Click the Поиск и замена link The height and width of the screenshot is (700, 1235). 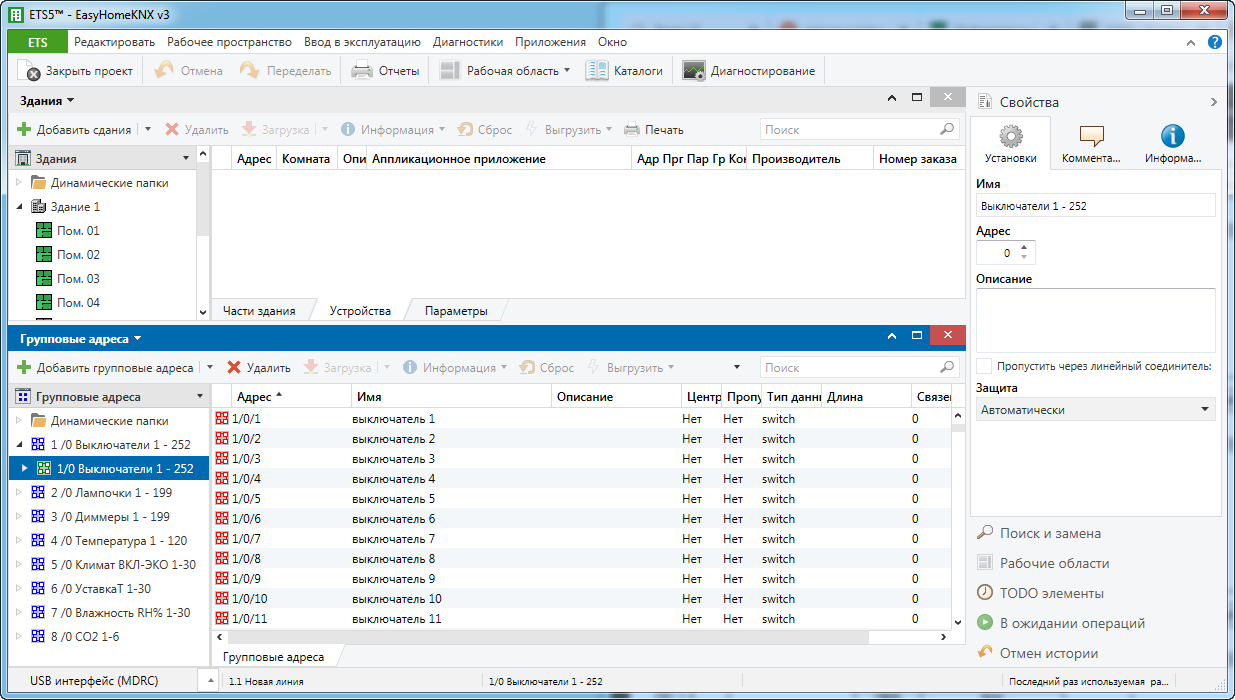[1050, 533]
